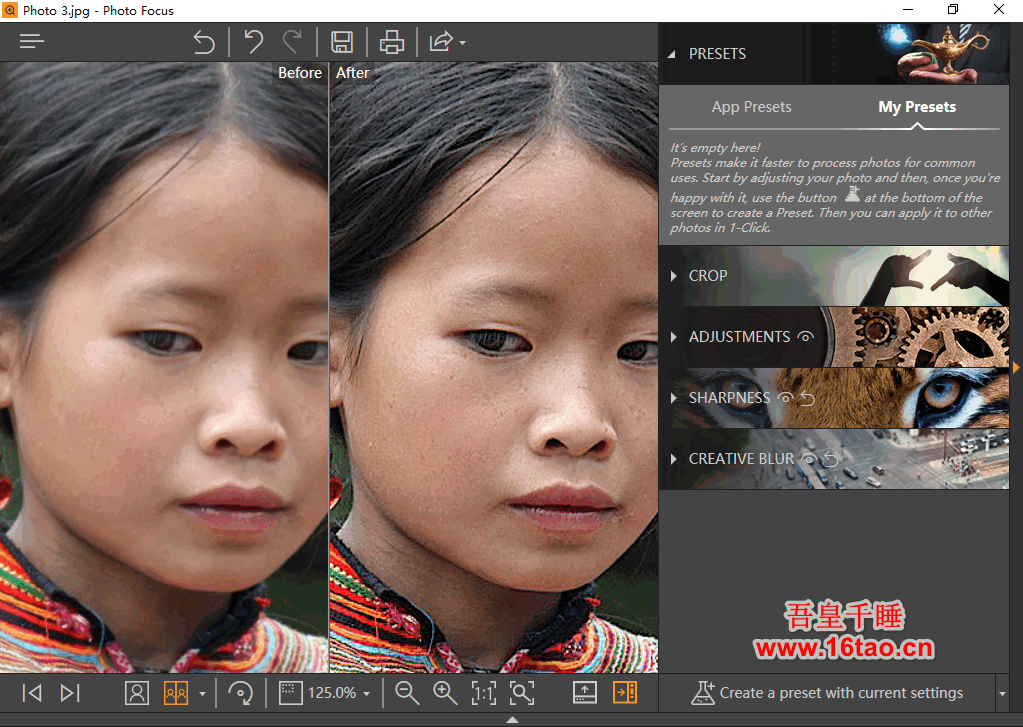Select the My Presets tab
Image resolution: width=1023 pixels, height=727 pixels.
point(917,107)
